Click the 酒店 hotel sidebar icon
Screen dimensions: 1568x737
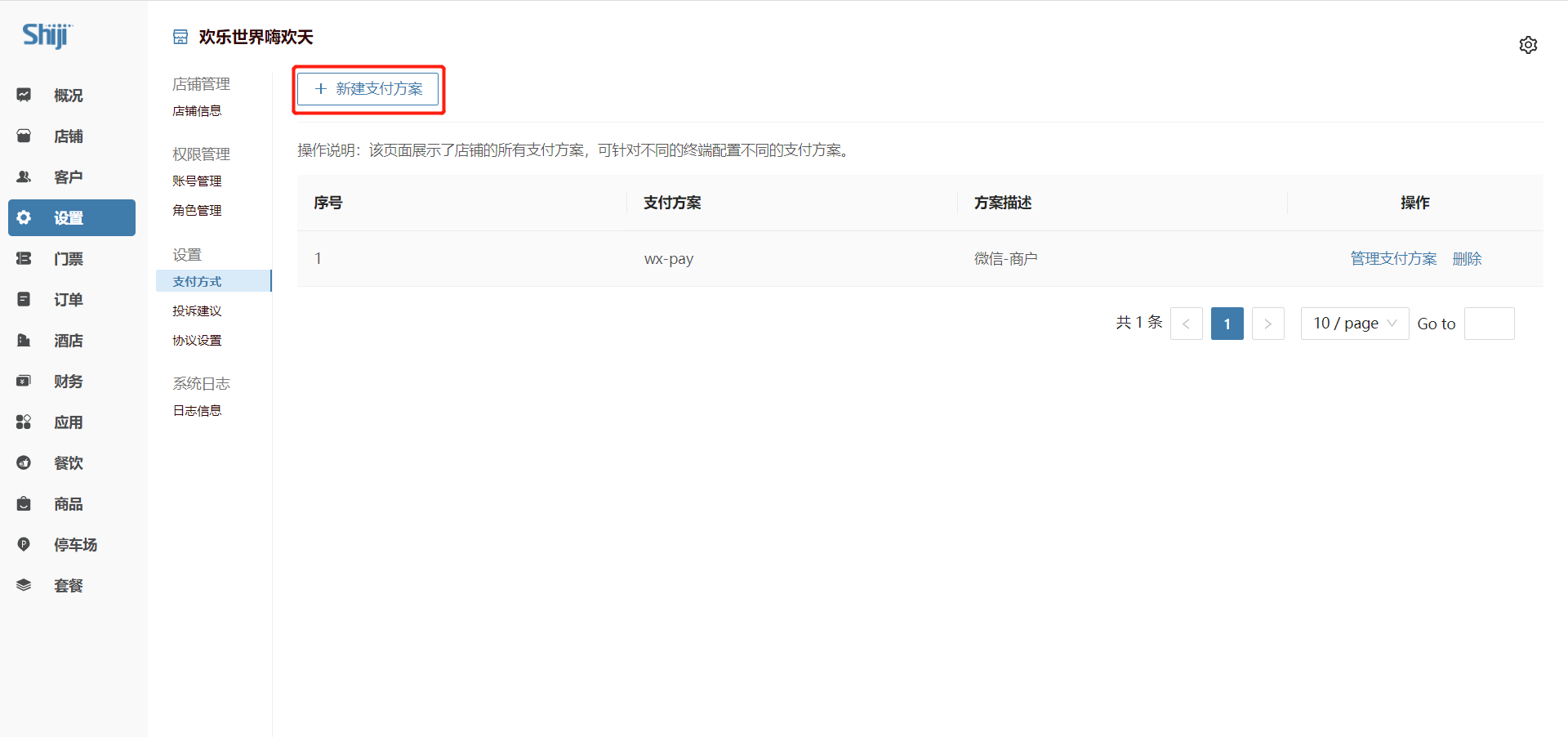tap(24, 340)
